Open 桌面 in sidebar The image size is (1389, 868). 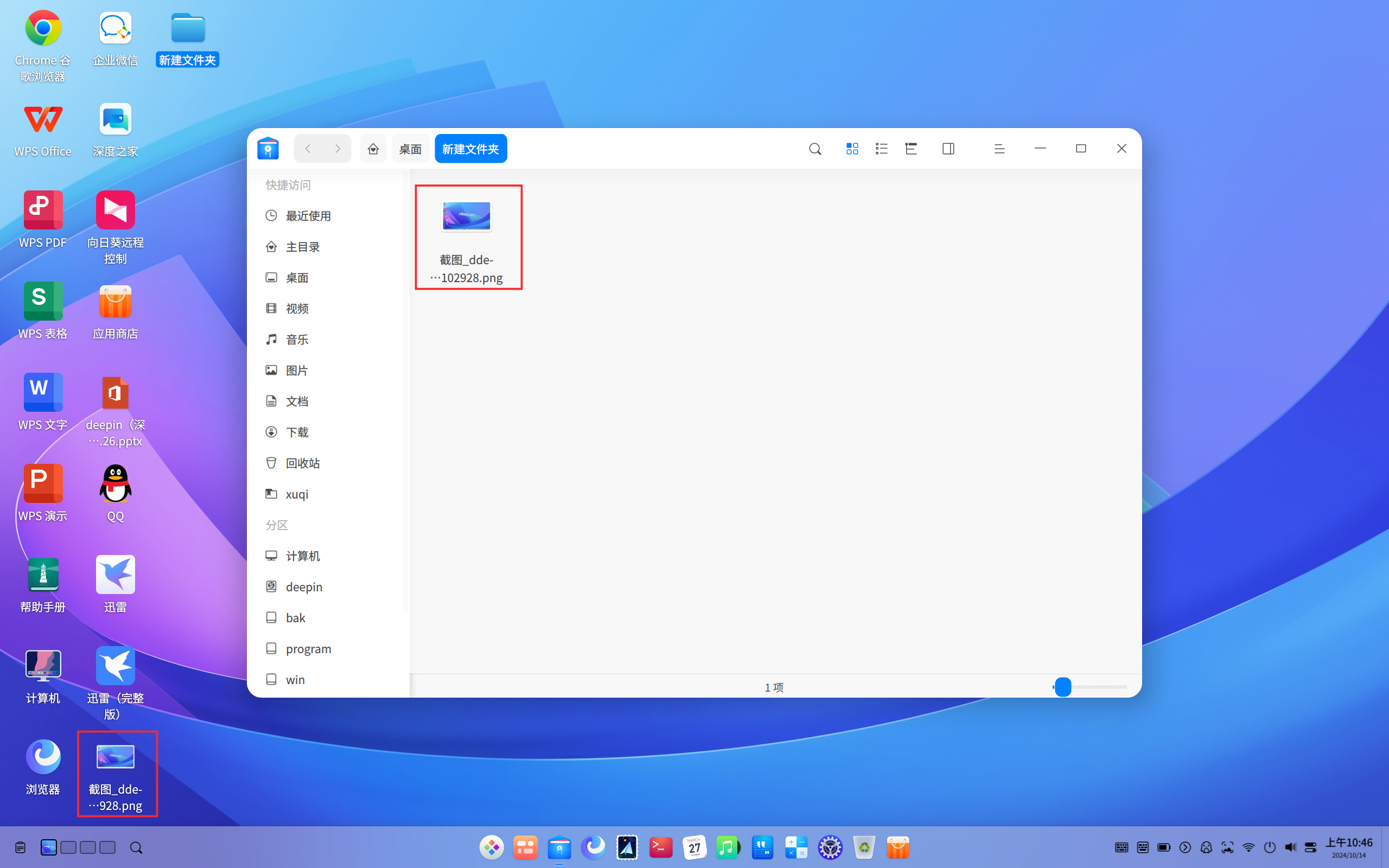[328, 278]
